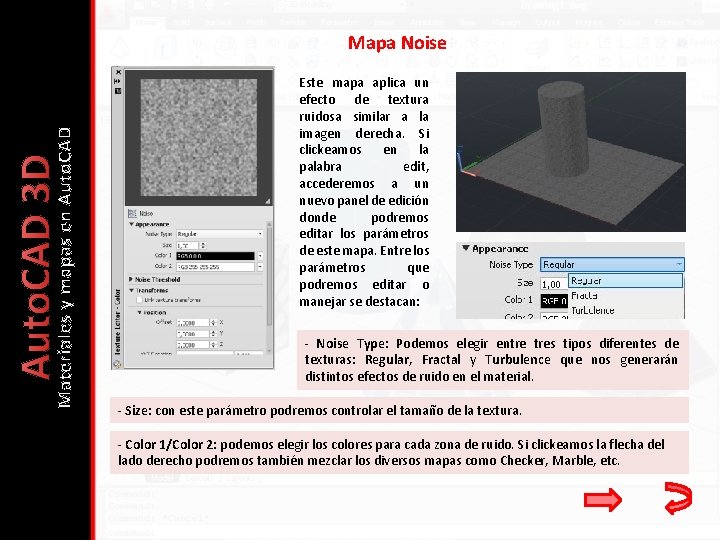
Task: Click the Mapa Noise slide title
Action: point(397,43)
